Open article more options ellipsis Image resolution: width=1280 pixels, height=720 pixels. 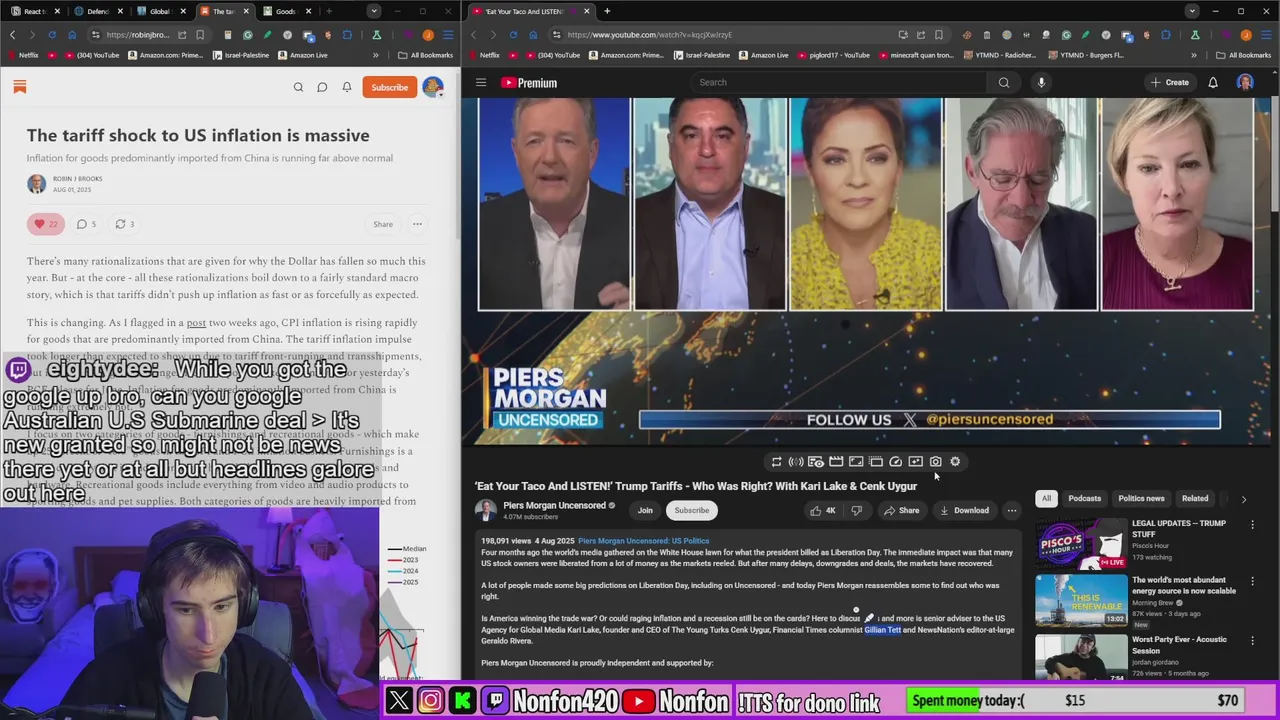point(417,224)
